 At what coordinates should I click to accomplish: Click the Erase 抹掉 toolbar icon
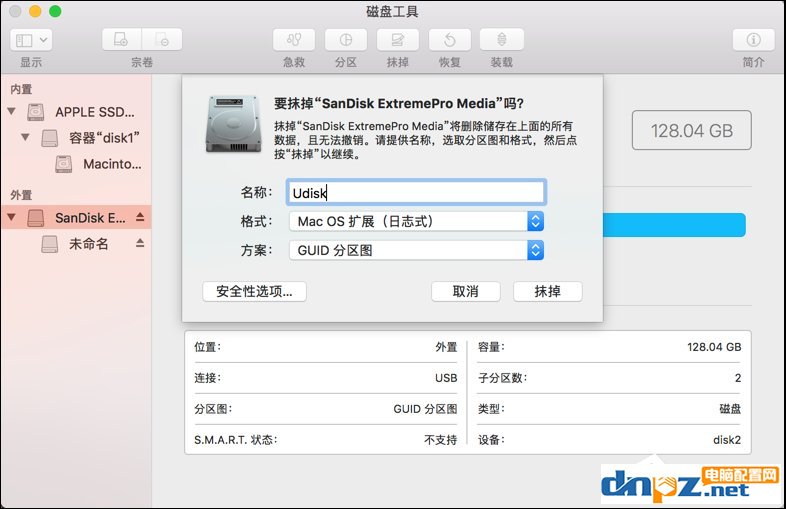(x=398, y=39)
